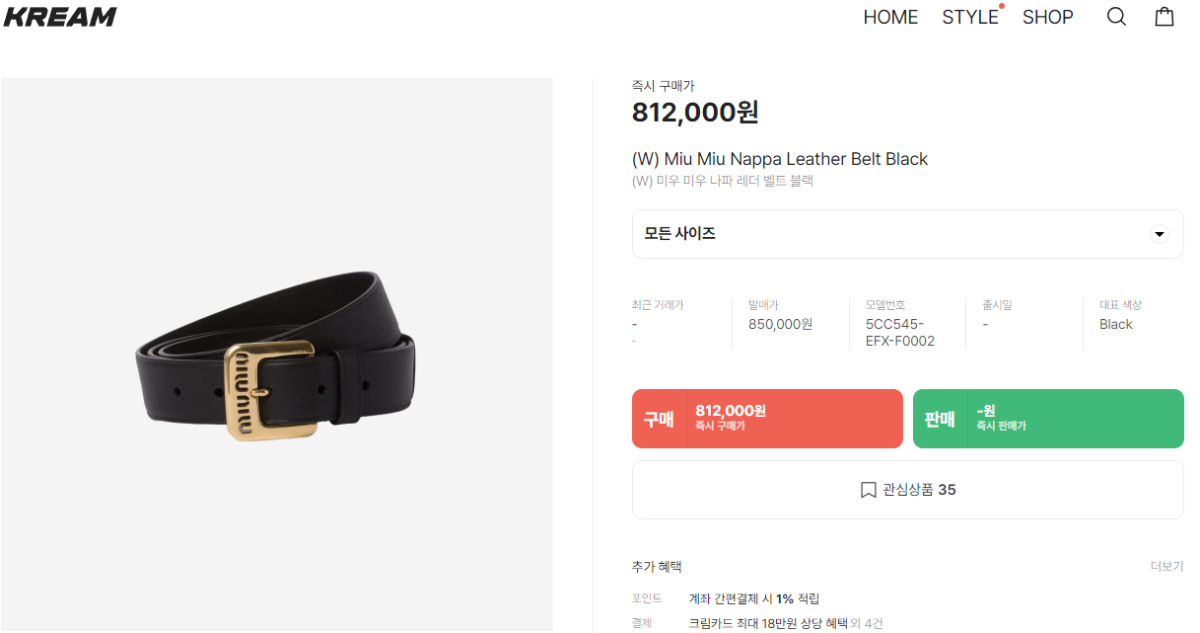Click the dropdown arrow in 모든 사이즈
1200x633 pixels.
(1159, 234)
